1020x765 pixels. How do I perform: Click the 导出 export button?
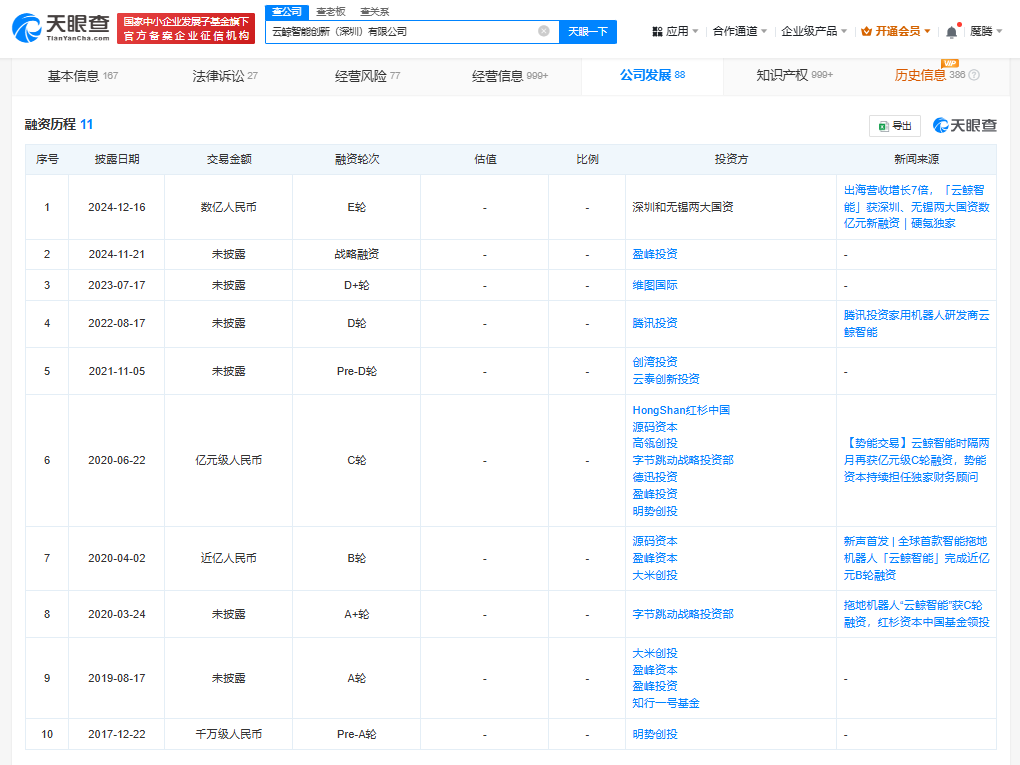click(x=895, y=126)
